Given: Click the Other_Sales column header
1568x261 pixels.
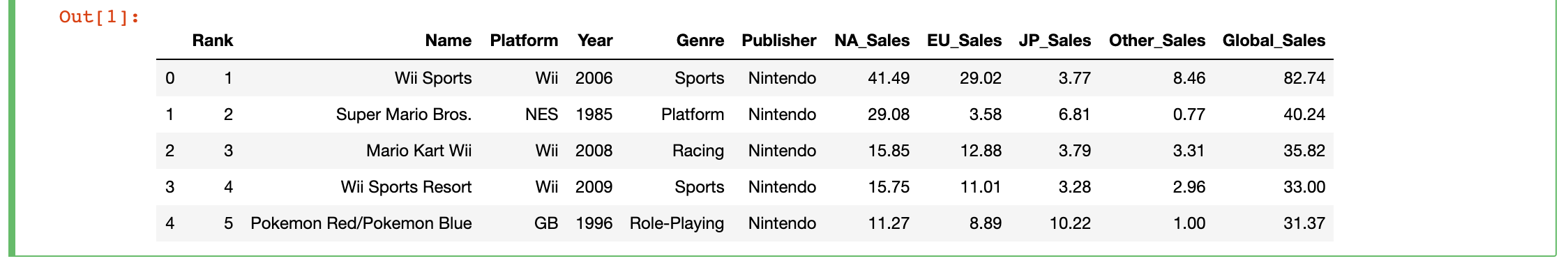Looking at the screenshot, I should pos(1157,40).
